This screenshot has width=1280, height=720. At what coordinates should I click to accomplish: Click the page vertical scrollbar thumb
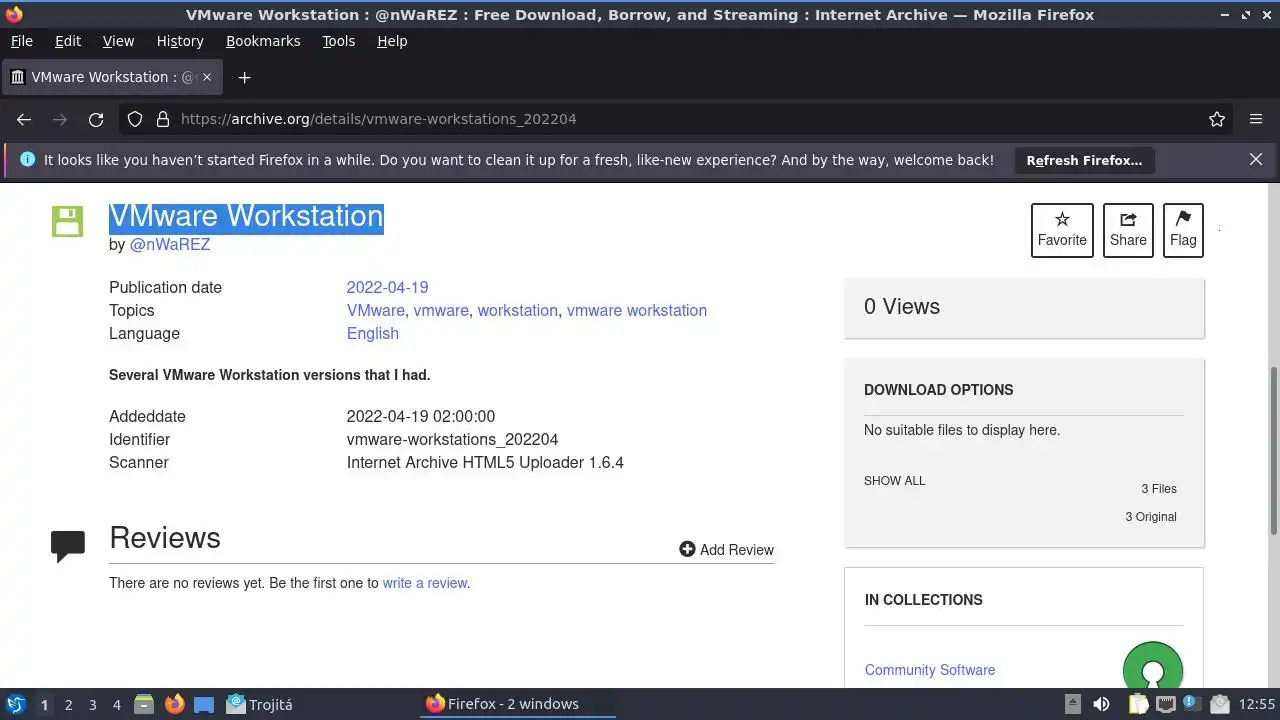pos(1274,450)
